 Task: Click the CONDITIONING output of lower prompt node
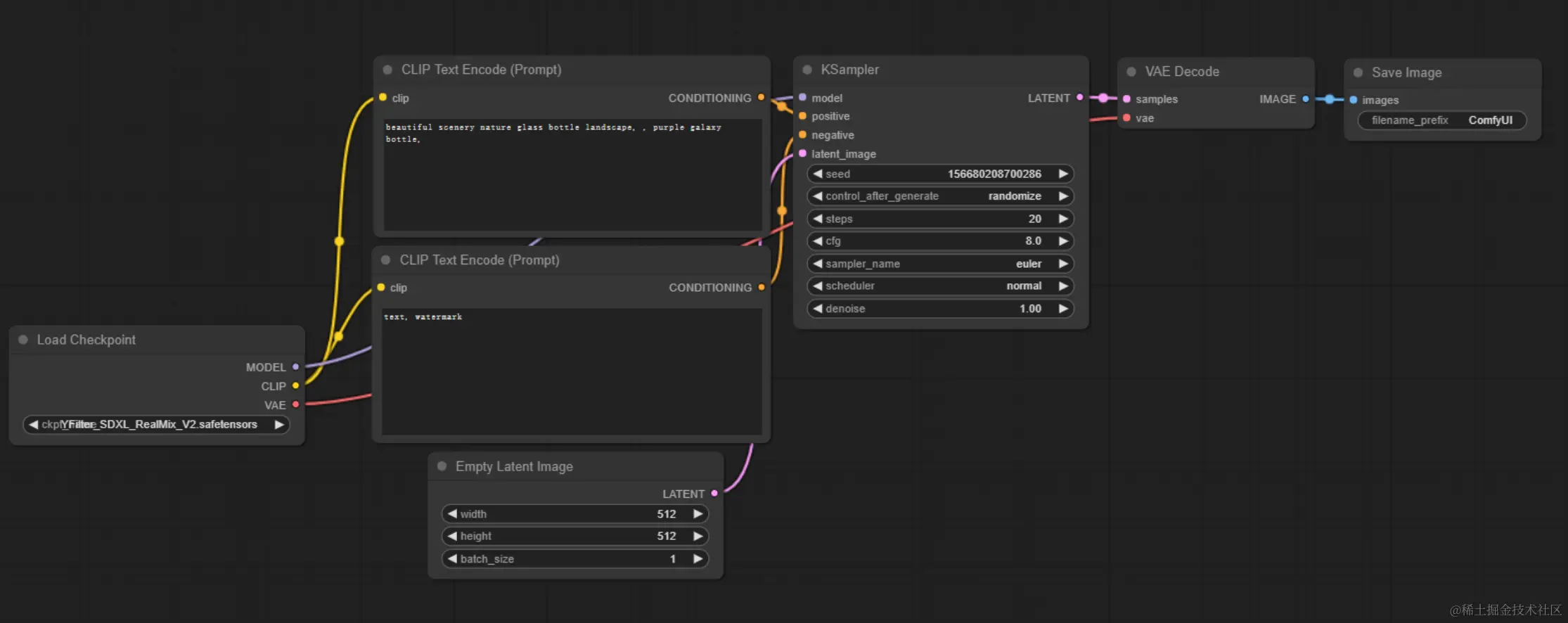click(x=761, y=288)
